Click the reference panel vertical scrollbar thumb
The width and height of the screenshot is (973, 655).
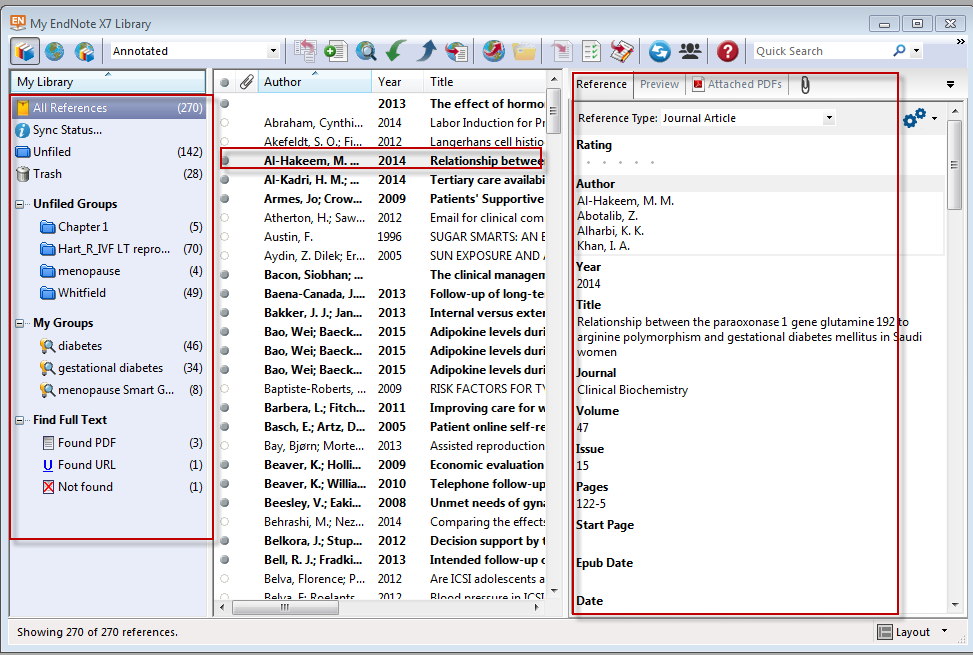click(x=954, y=165)
